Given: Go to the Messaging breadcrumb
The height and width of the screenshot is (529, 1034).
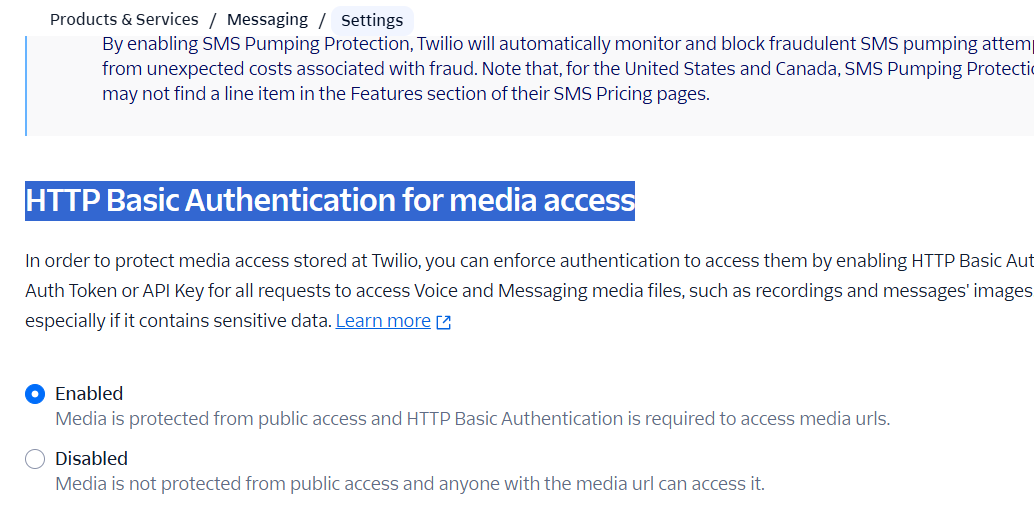Looking at the screenshot, I should click(x=267, y=20).
